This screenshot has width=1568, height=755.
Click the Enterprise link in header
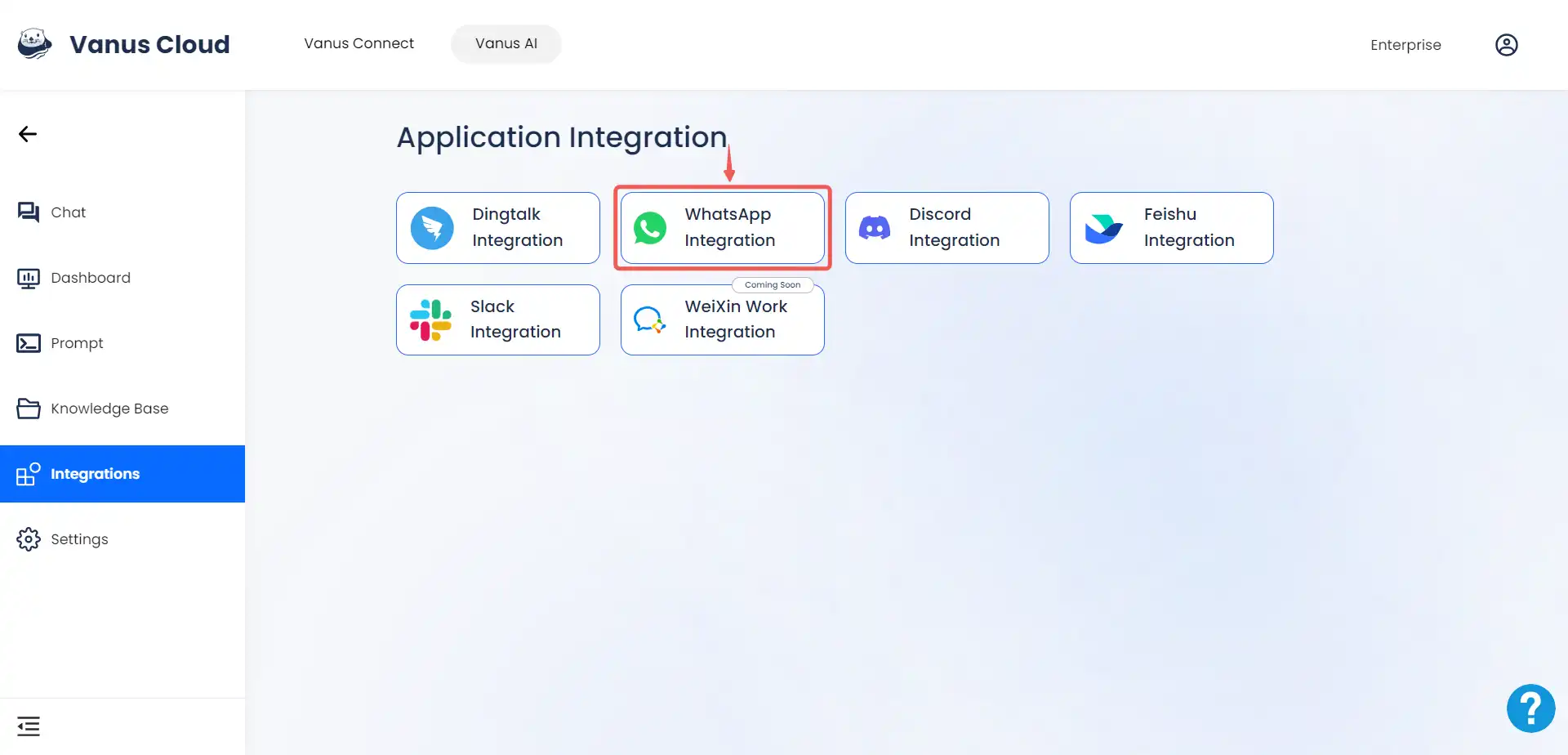1405,45
